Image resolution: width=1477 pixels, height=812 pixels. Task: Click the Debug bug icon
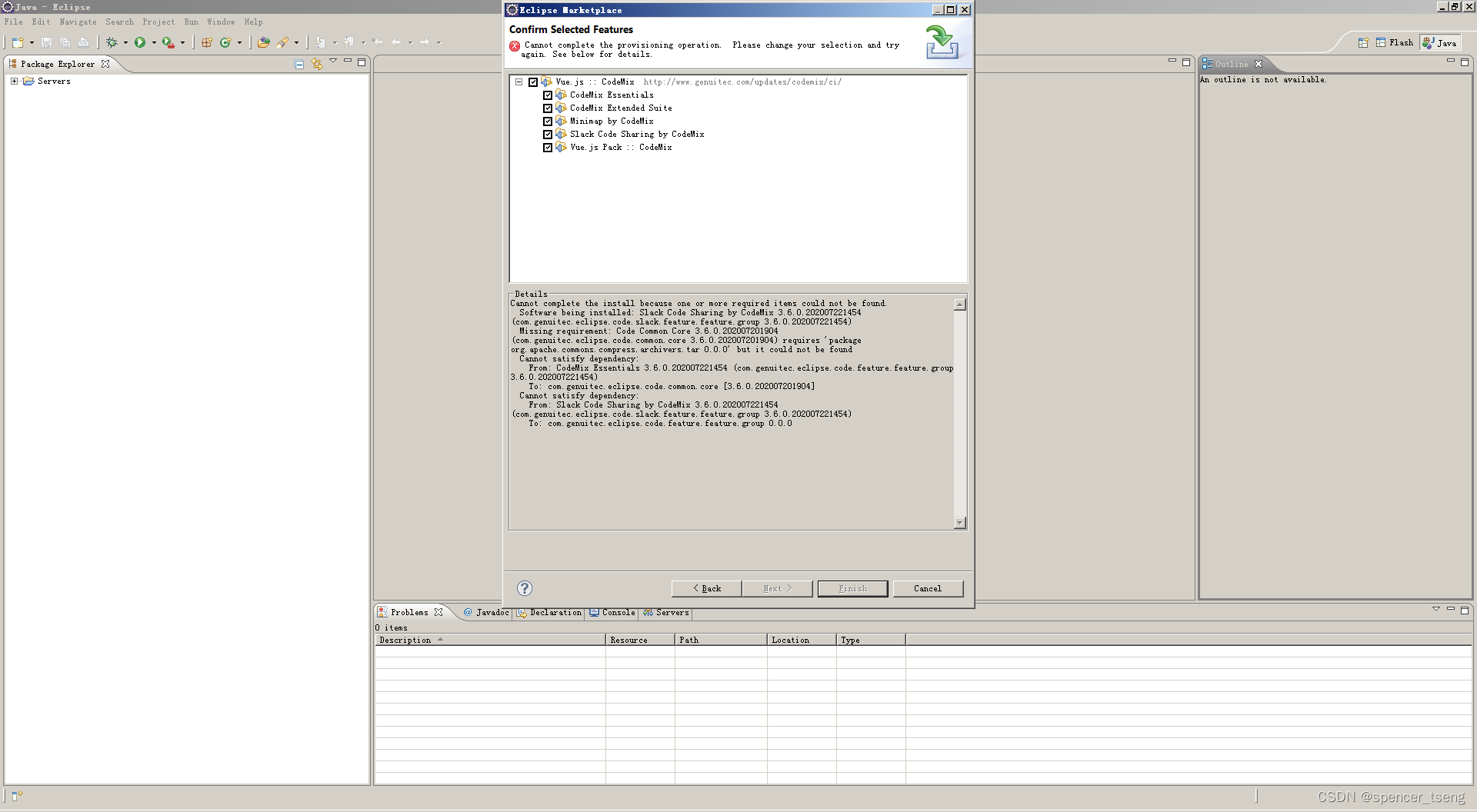[x=112, y=42]
